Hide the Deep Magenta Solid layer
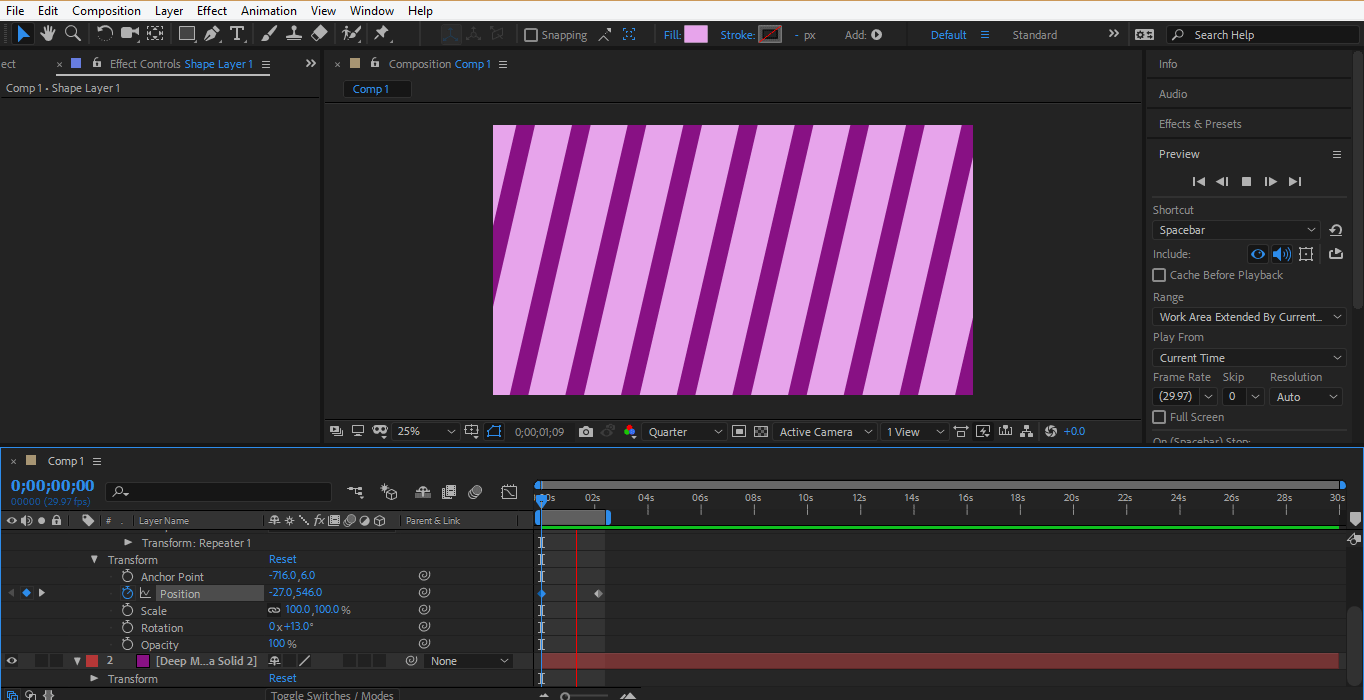This screenshot has width=1364, height=700. [12, 661]
